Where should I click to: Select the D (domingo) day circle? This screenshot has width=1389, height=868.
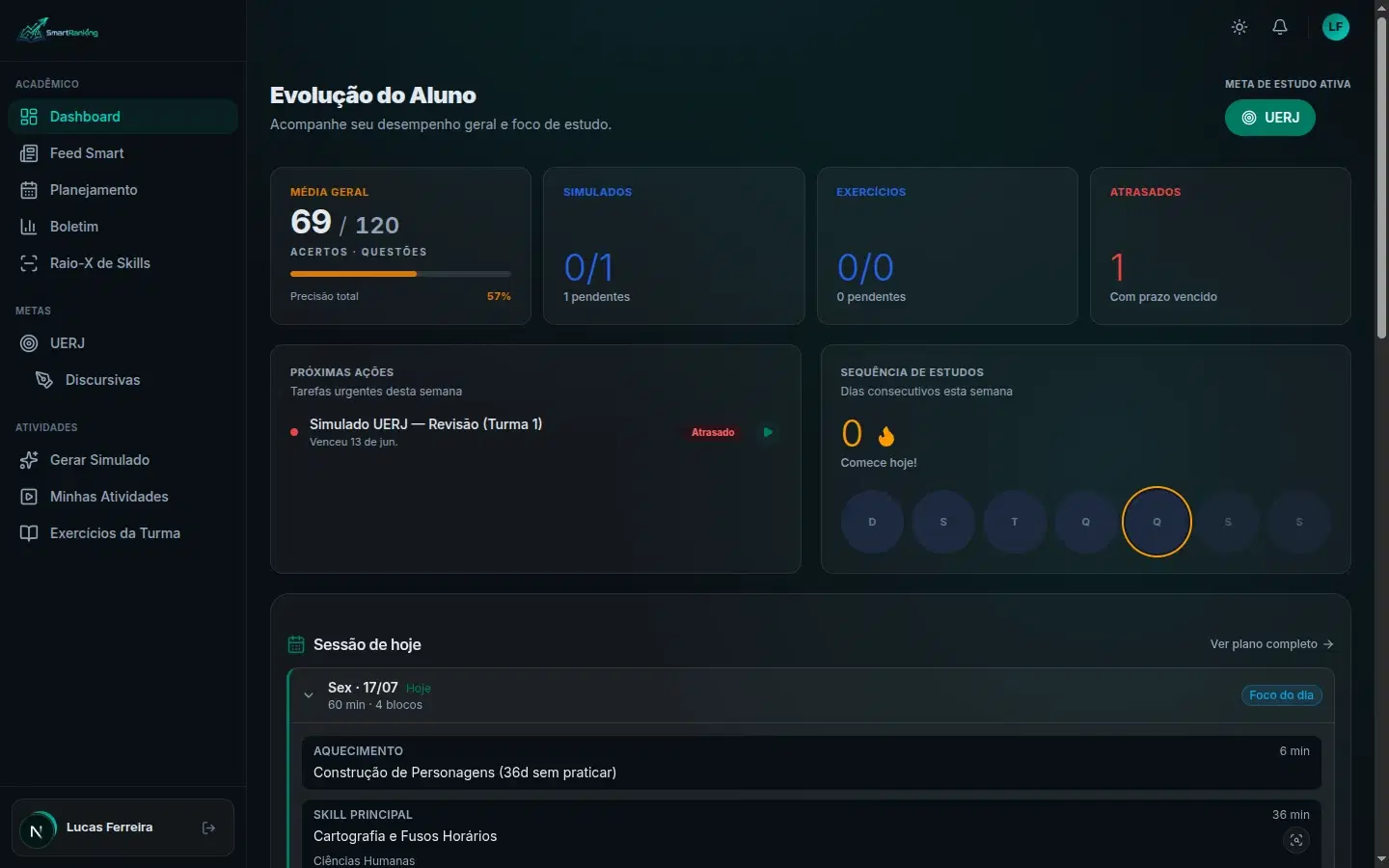[x=872, y=522]
